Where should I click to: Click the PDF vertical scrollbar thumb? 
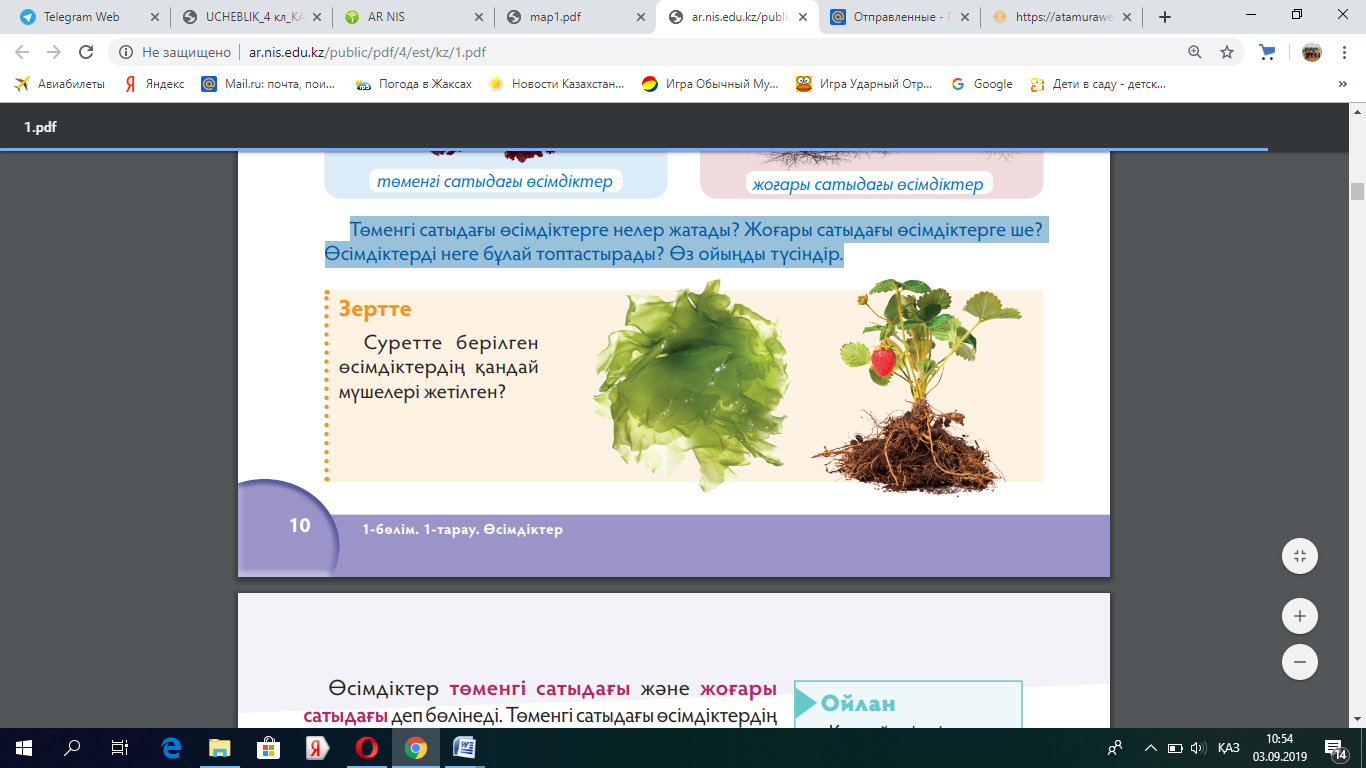[1357, 191]
